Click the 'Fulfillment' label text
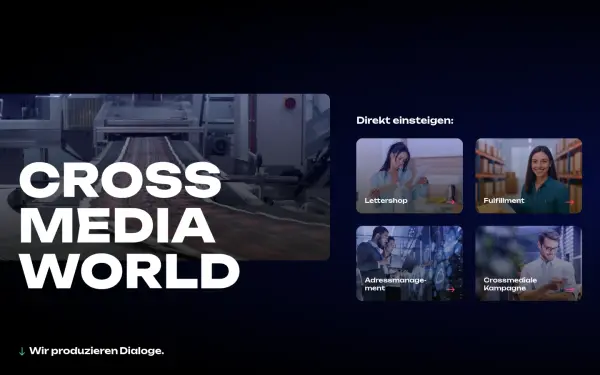The height and width of the screenshot is (375, 600). [x=504, y=201]
